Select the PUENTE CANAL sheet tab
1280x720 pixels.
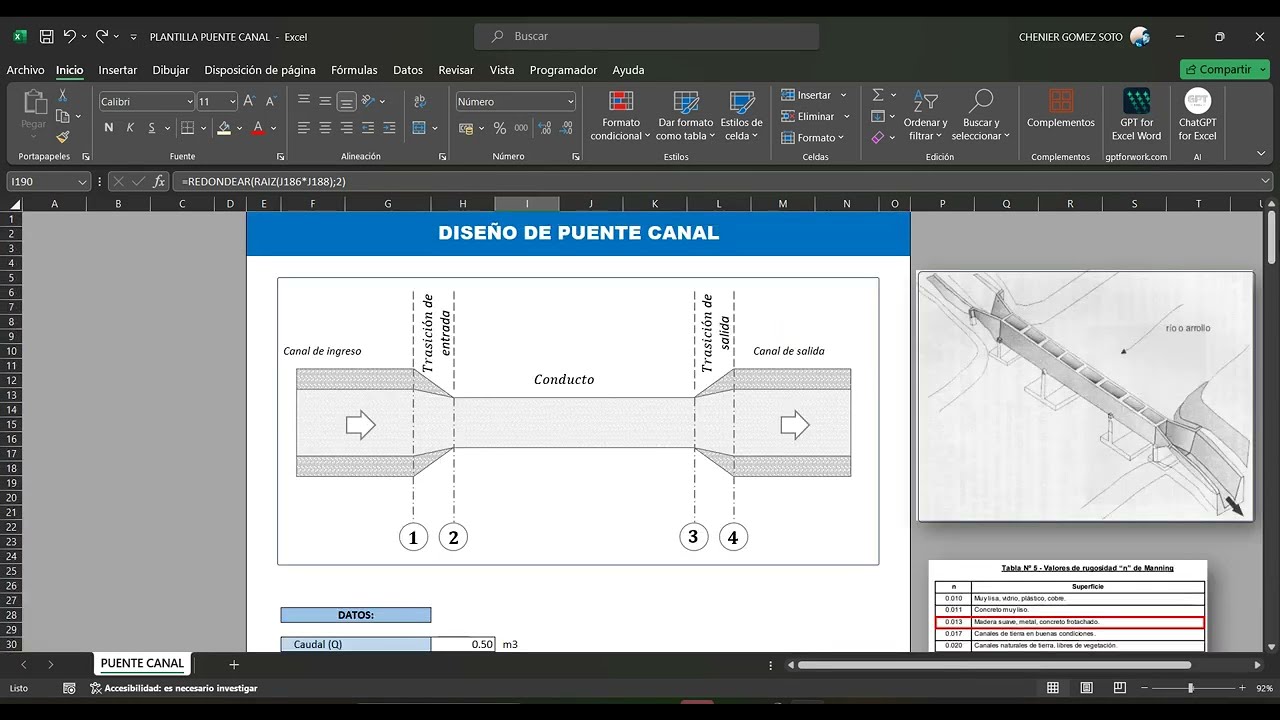pos(143,663)
